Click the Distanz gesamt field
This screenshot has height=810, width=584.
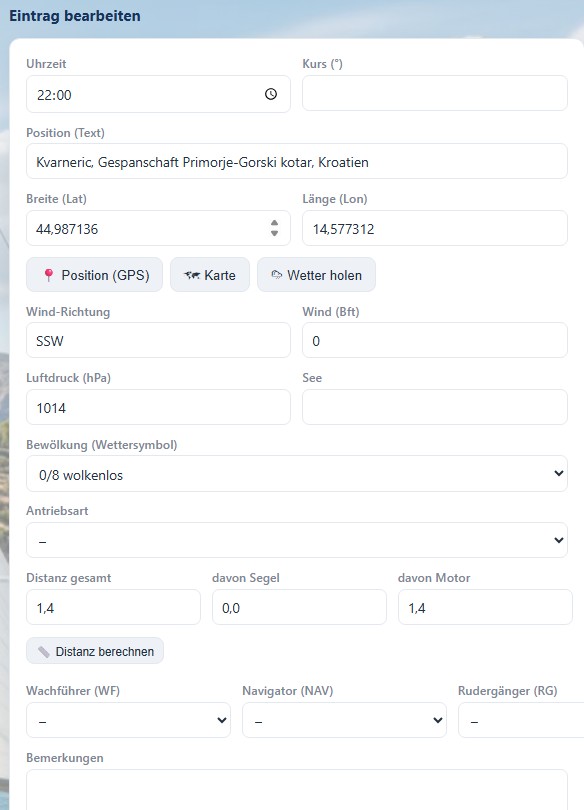point(113,607)
